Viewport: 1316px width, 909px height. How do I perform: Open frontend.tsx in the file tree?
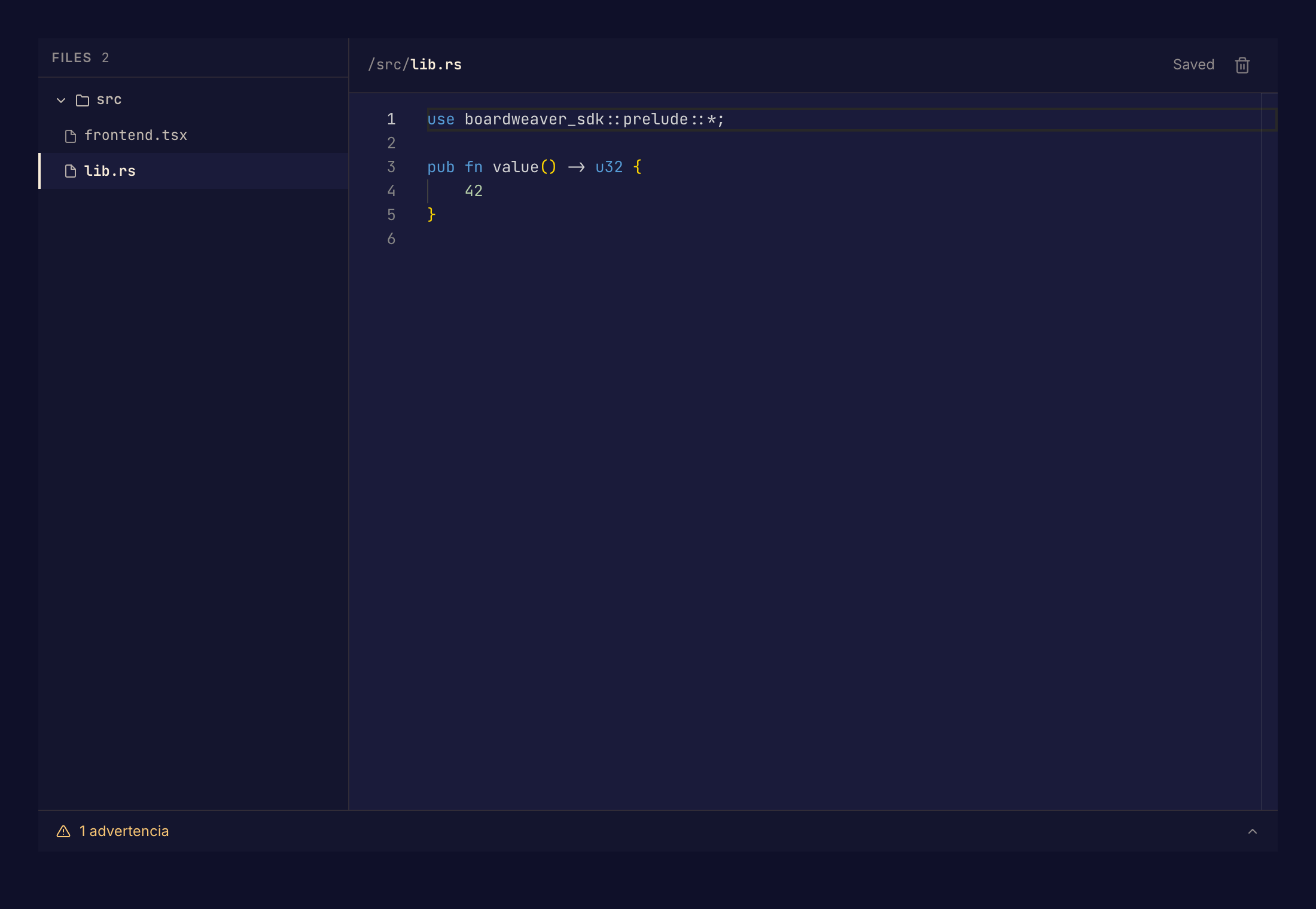tap(193, 136)
